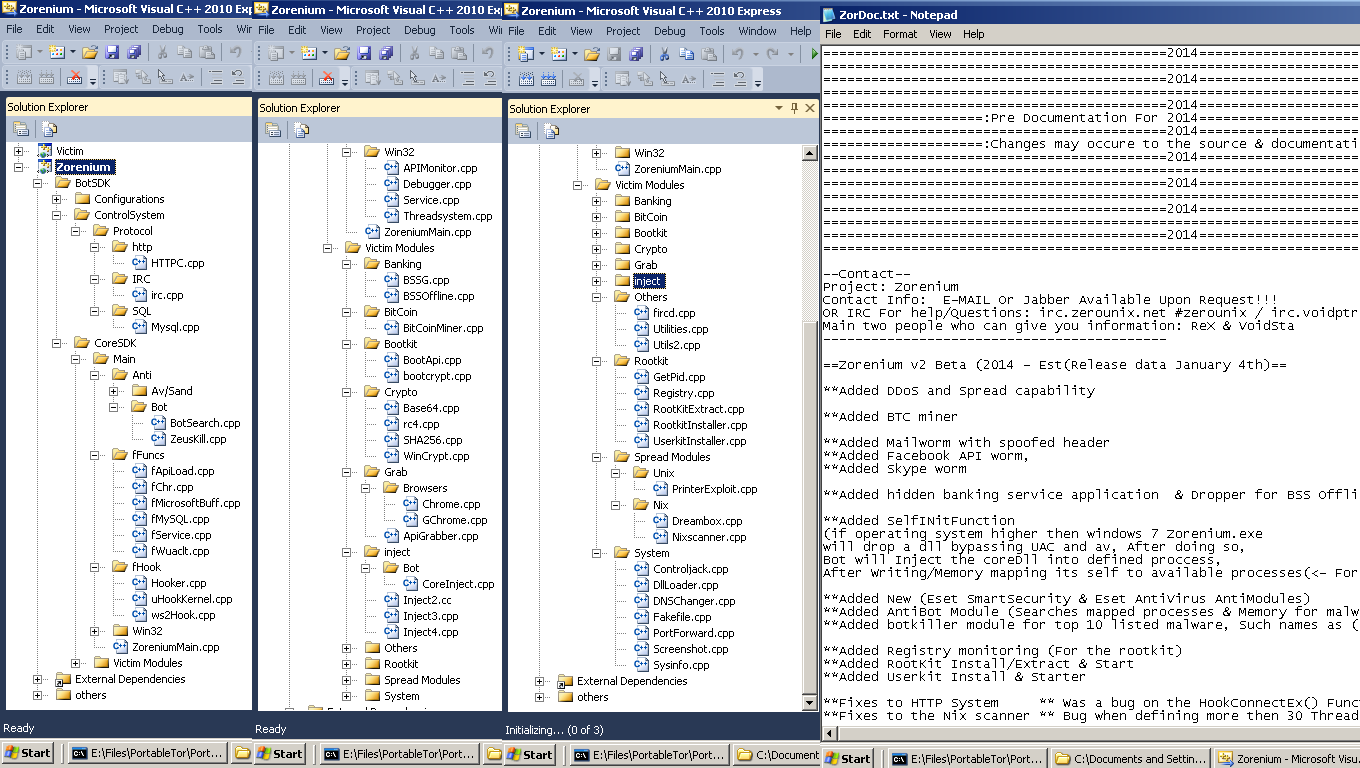Click Paste icon in window with Help menu
Image resolution: width=1360 pixels, height=768 pixels.
710,53
